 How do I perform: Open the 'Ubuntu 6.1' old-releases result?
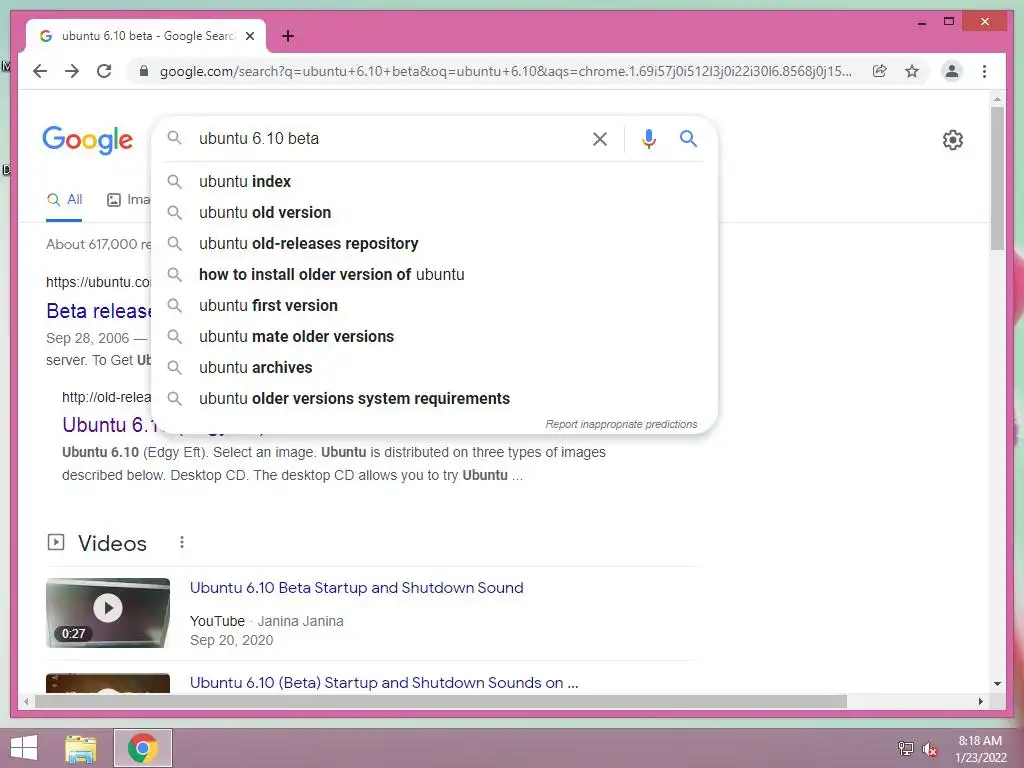110,425
